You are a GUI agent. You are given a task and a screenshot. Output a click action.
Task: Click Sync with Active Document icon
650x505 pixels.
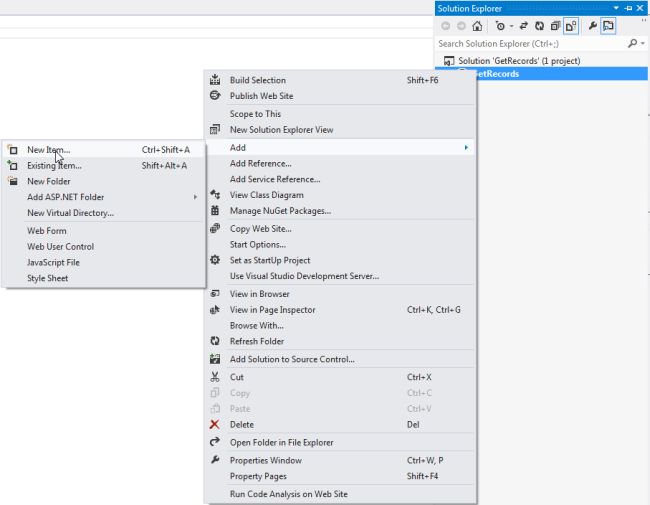pyautogui.click(x=524, y=26)
